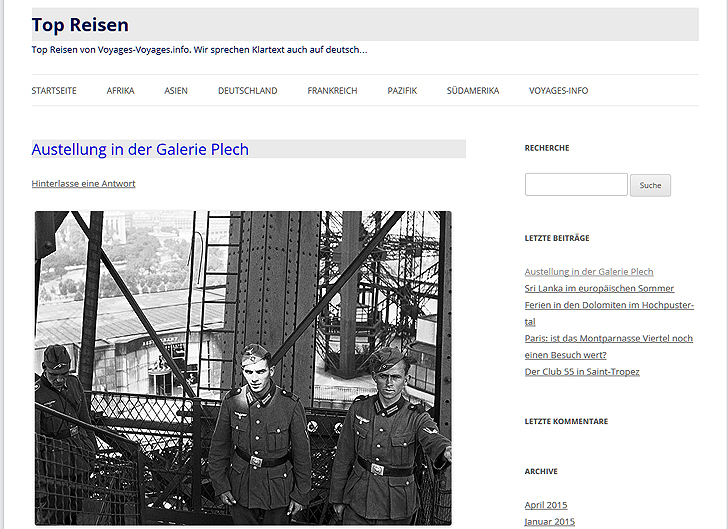This screenshot has width=728, height=529.
Task: Click the Recherche widget heading
Action: coord(547,148)
